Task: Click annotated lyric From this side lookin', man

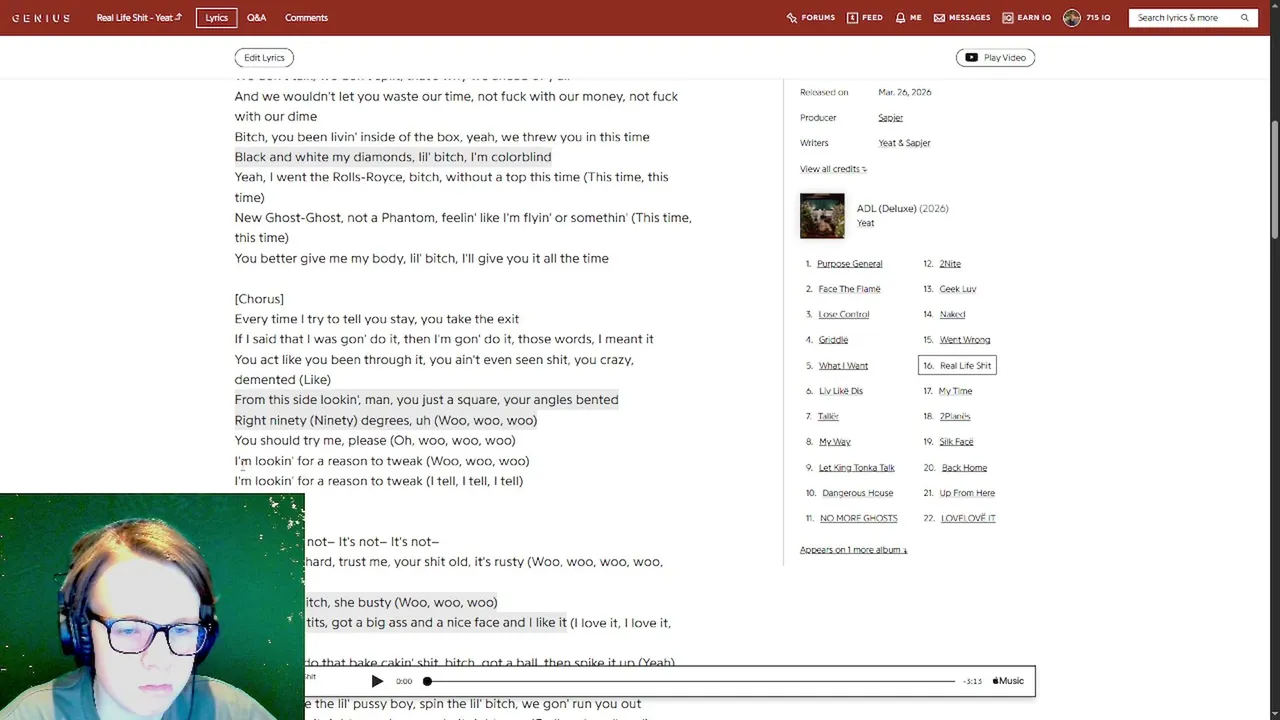Action: coord(426,400)
